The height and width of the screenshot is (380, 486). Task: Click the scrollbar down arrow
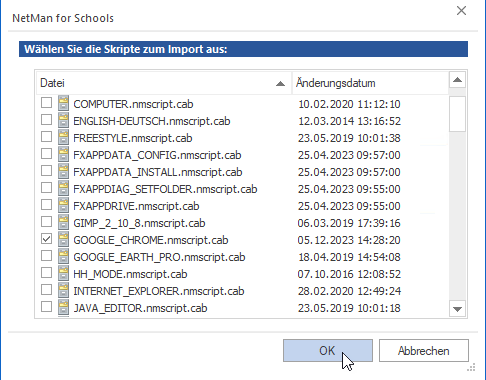tap(457, 309)
